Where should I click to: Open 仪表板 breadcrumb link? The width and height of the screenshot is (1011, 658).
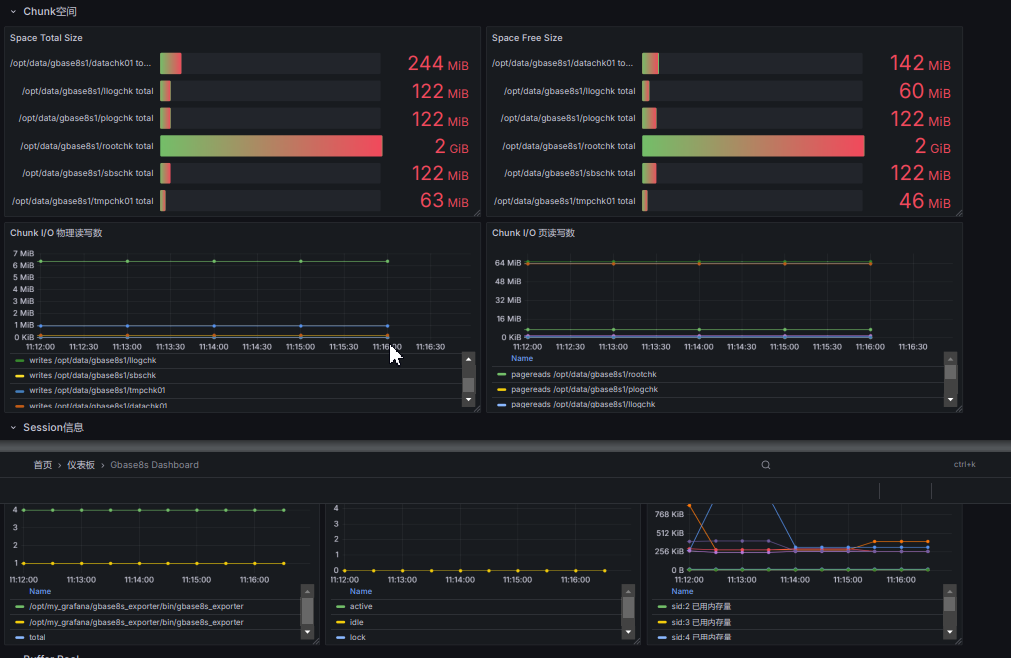point(81,465)
